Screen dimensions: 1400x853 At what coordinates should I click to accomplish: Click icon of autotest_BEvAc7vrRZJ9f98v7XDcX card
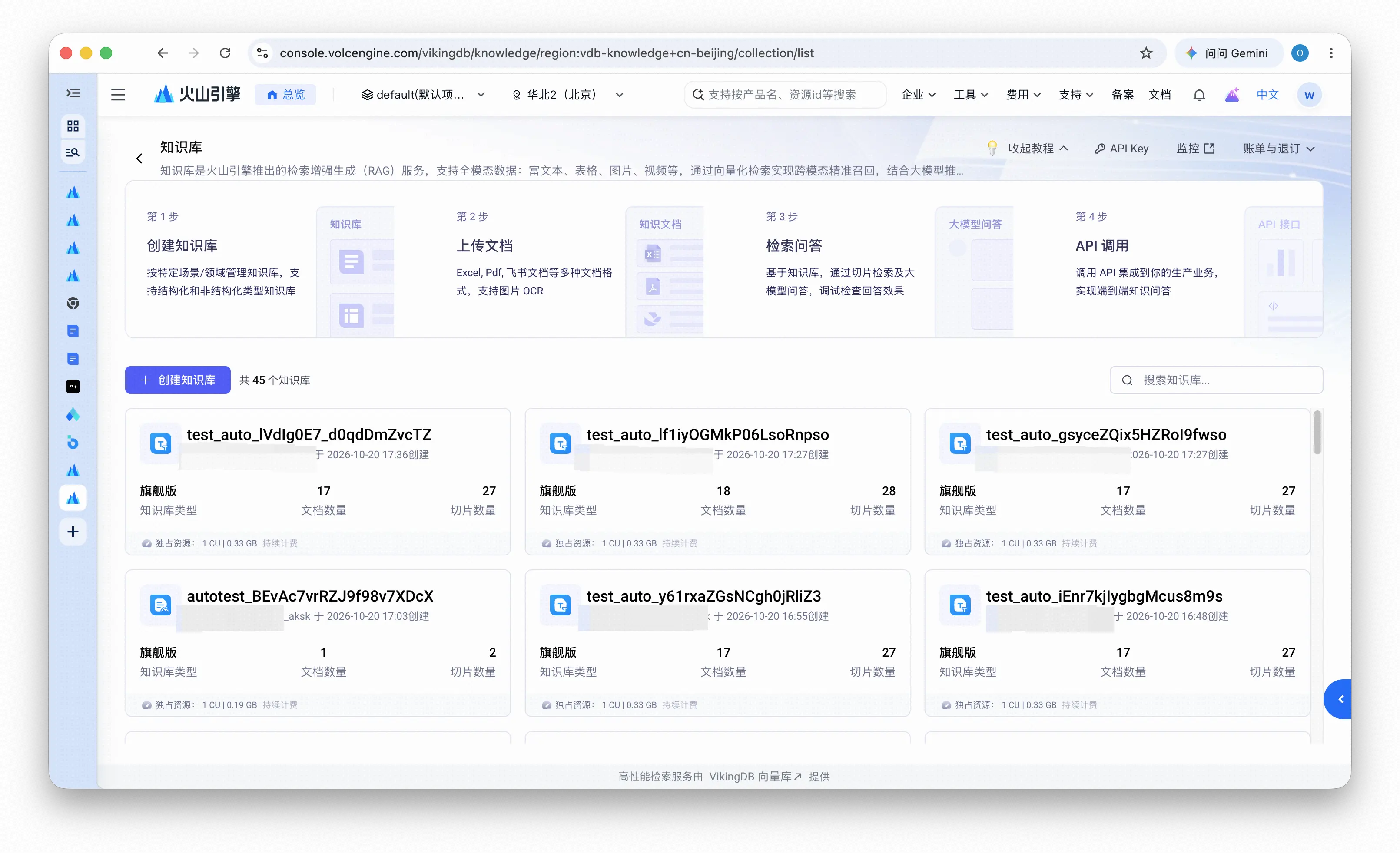pyautogui.click(x=161, y=605)
